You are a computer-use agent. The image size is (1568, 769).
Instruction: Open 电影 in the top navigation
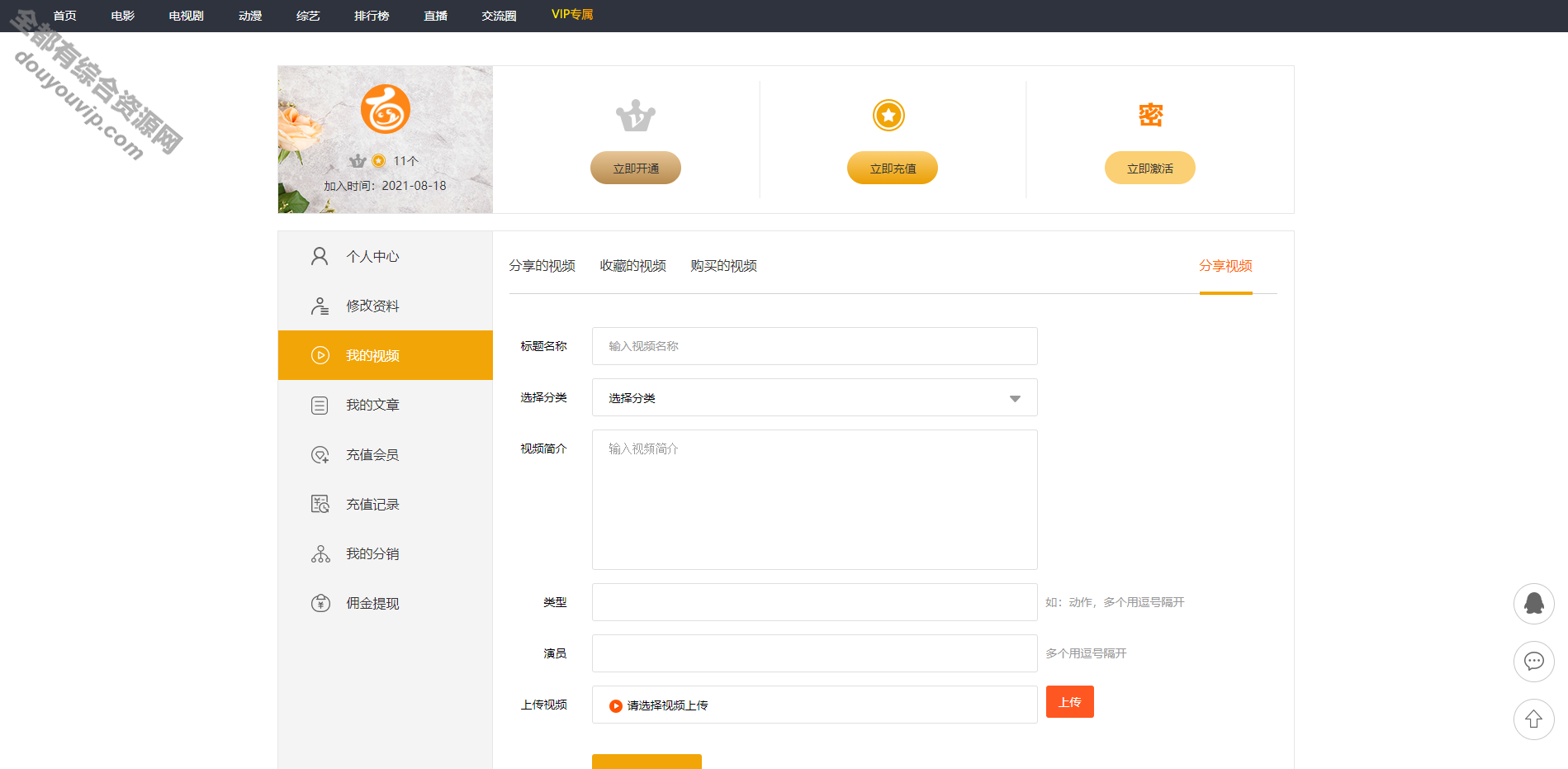[x=122, y=16]
